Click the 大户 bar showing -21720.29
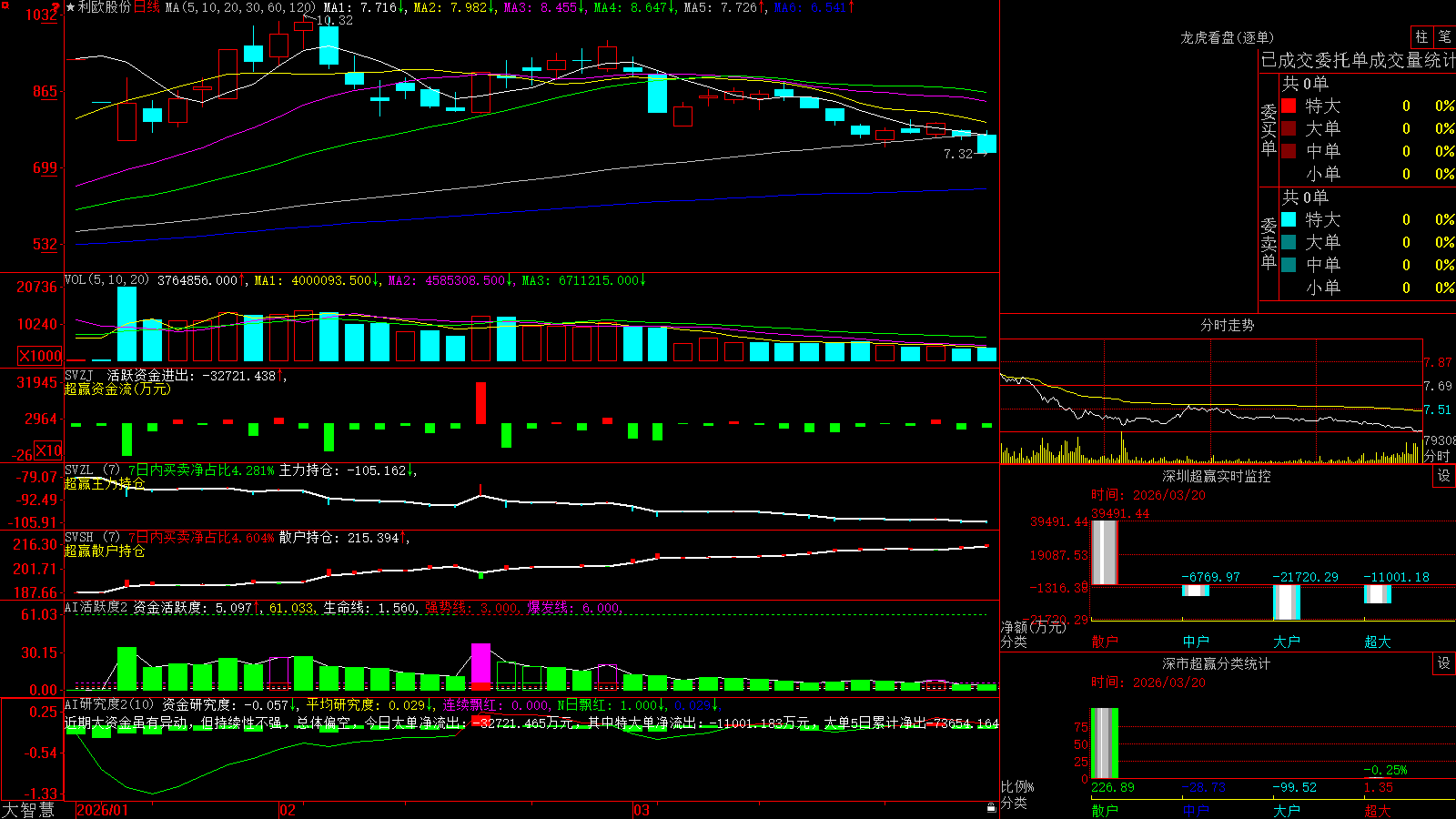 [x=1287, y=602]
